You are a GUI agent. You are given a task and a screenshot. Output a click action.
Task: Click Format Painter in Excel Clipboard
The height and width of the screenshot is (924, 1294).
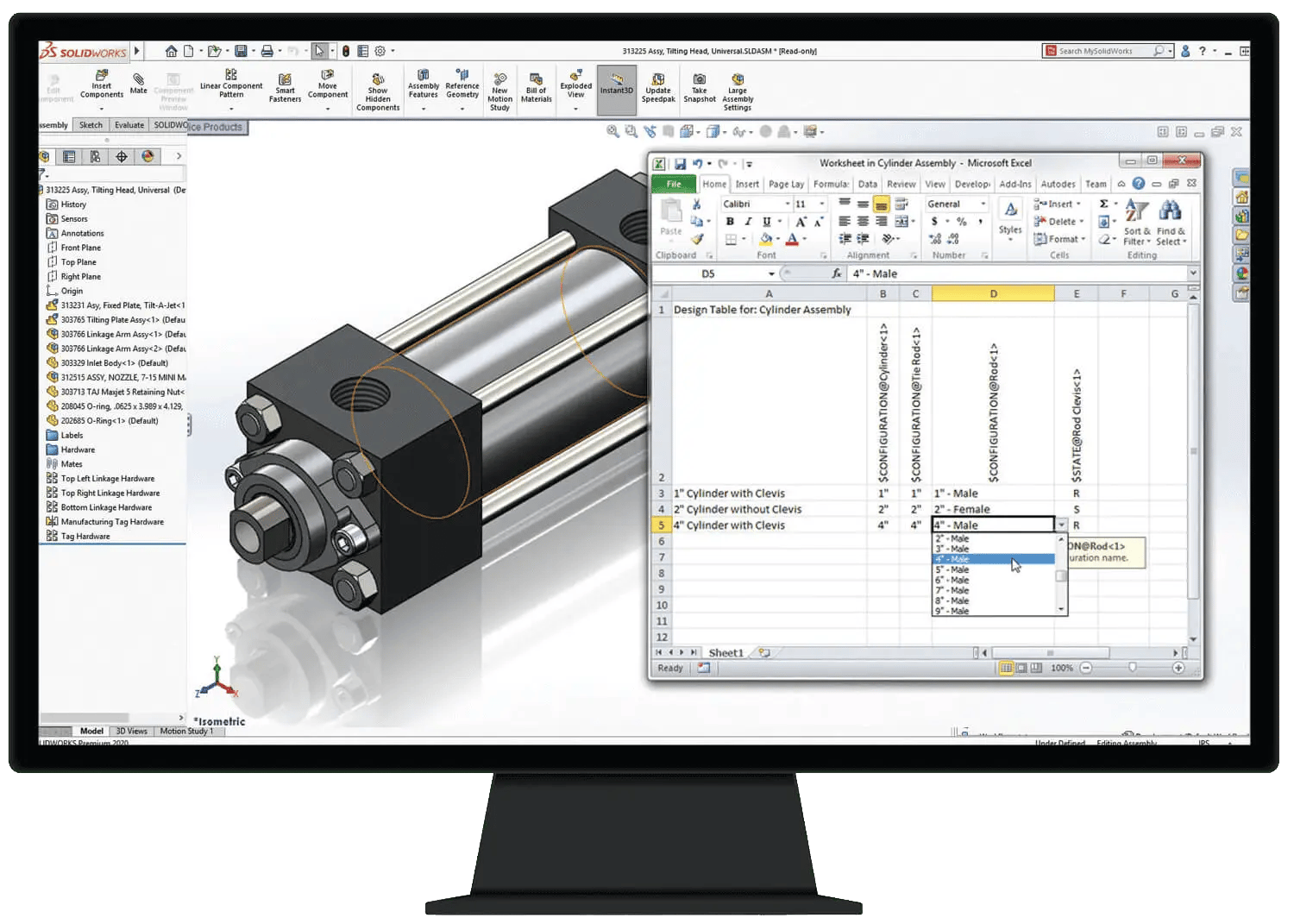(x=697, y=239)
